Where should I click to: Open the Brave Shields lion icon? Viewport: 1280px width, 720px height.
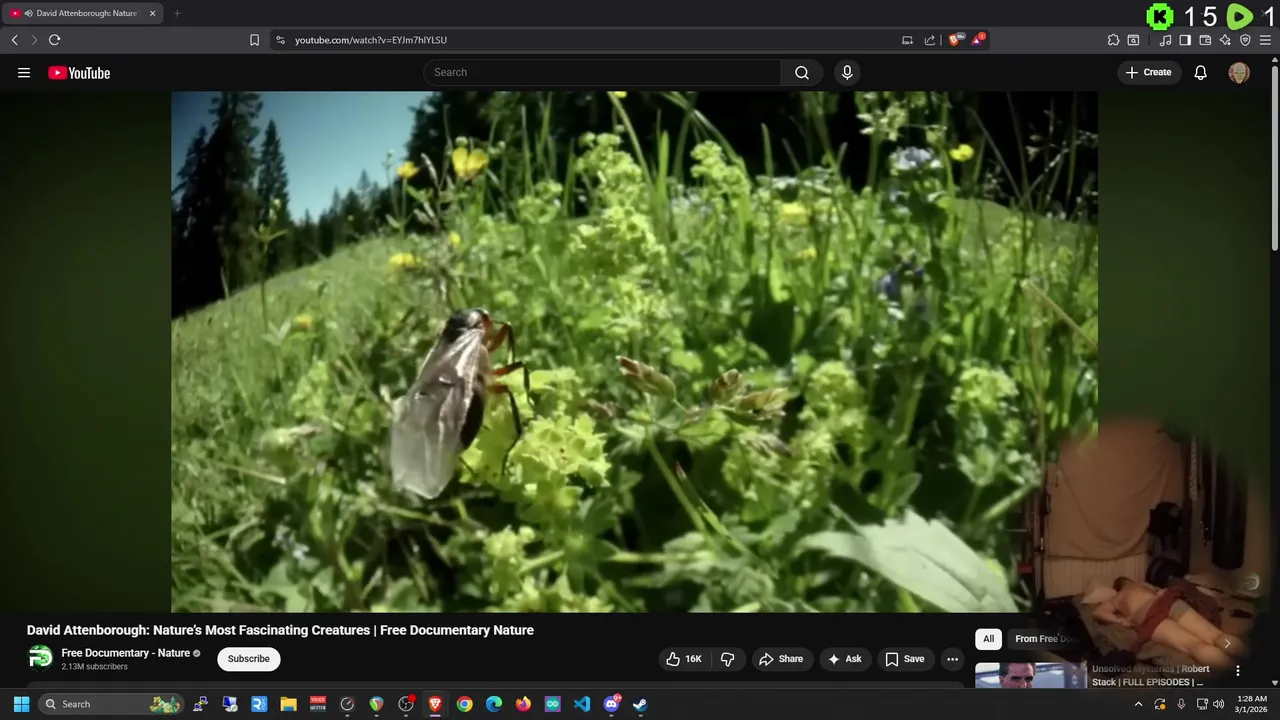tap(955, 40)
